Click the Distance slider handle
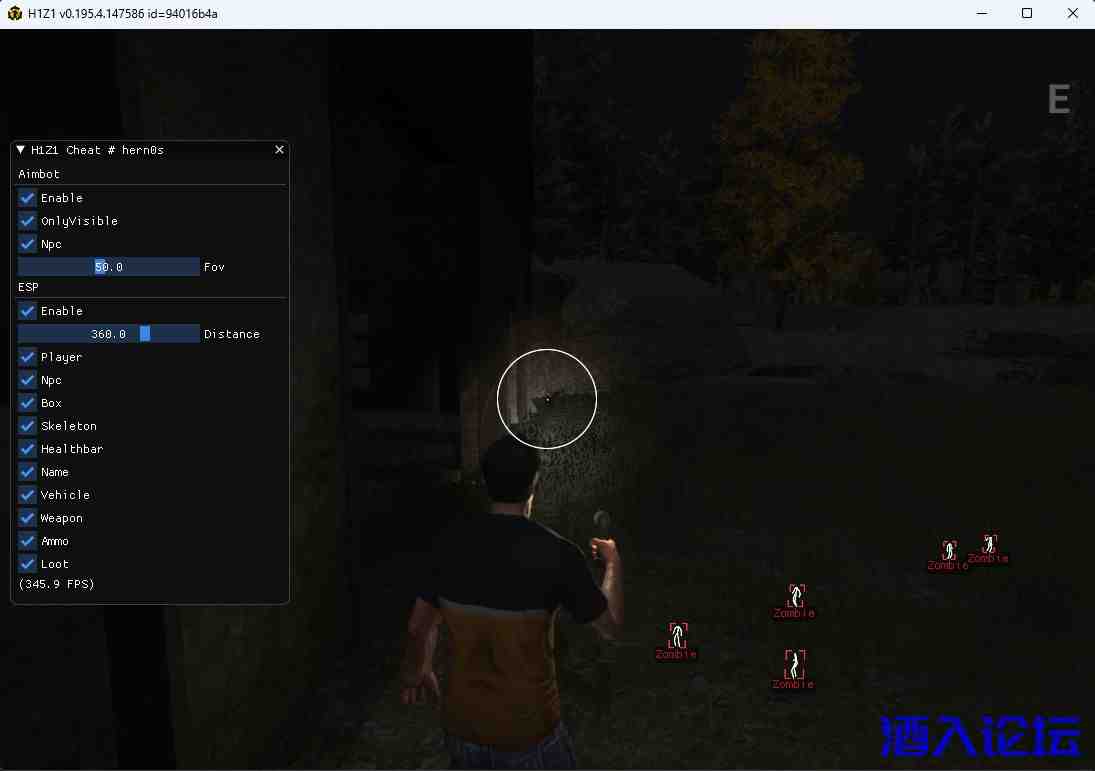This screenshot has height=771, width=1095. (145, 334)
